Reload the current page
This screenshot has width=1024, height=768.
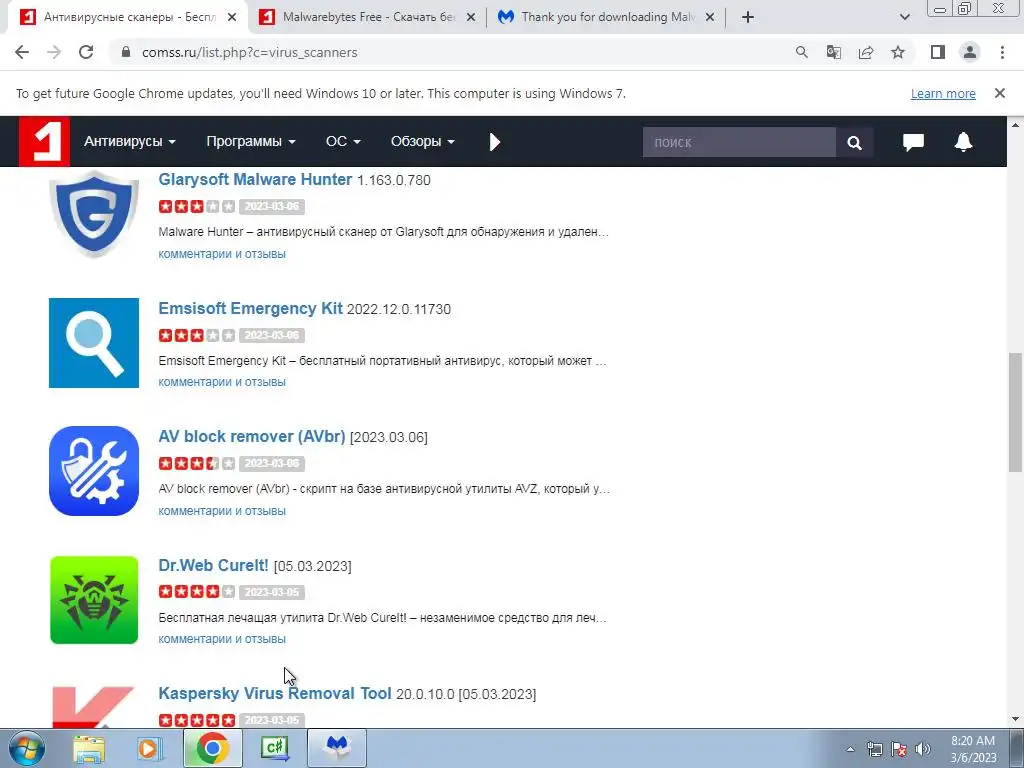[86, 52]
